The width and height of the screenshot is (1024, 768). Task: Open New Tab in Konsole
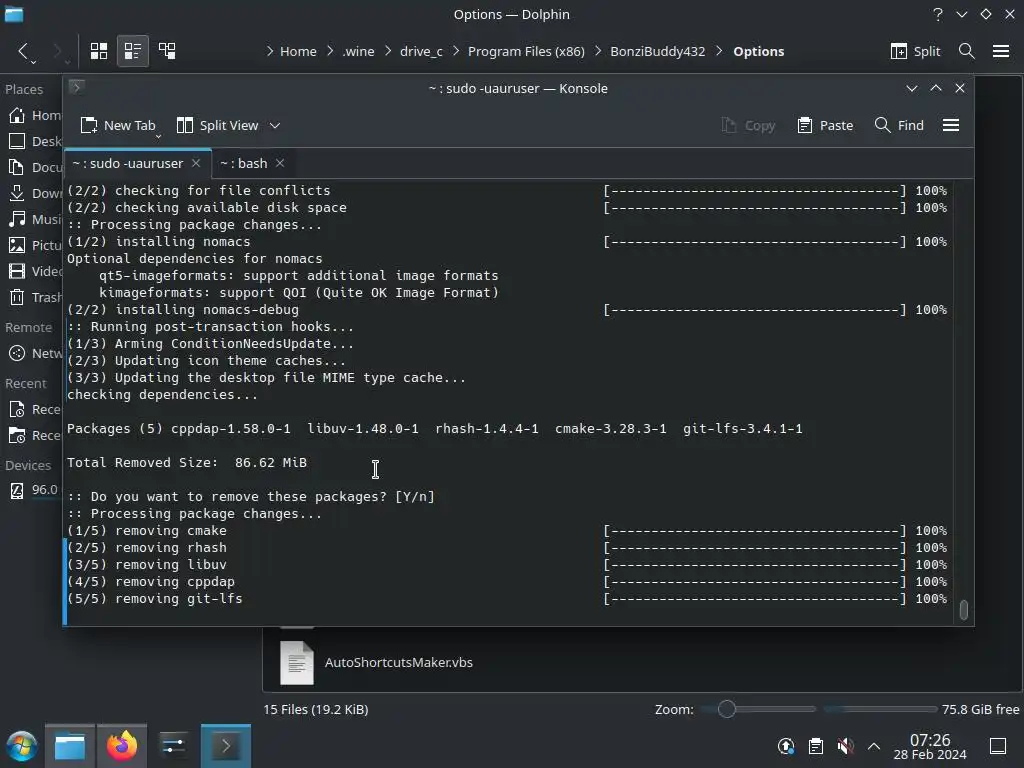pos(118,125)
